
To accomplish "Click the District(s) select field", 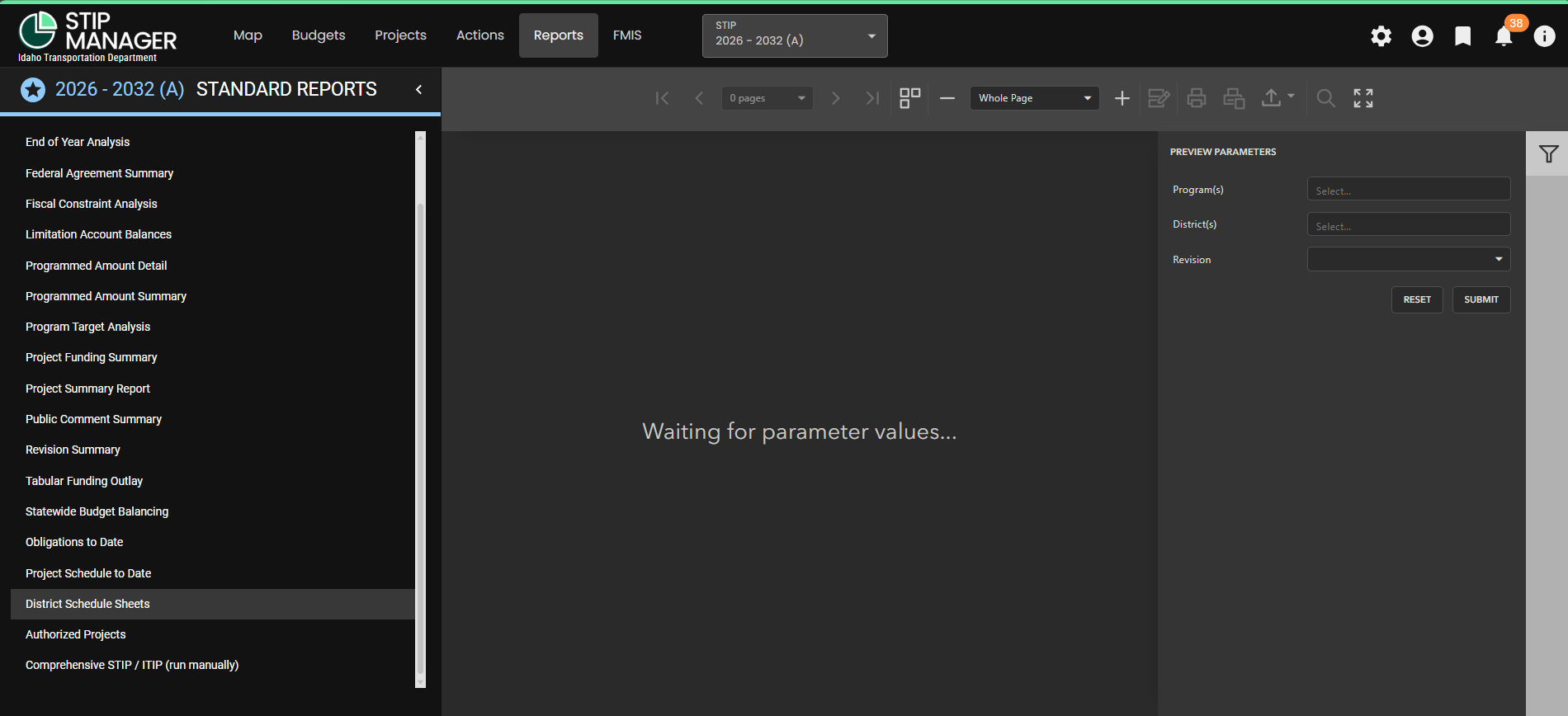I will point(1409,224).
